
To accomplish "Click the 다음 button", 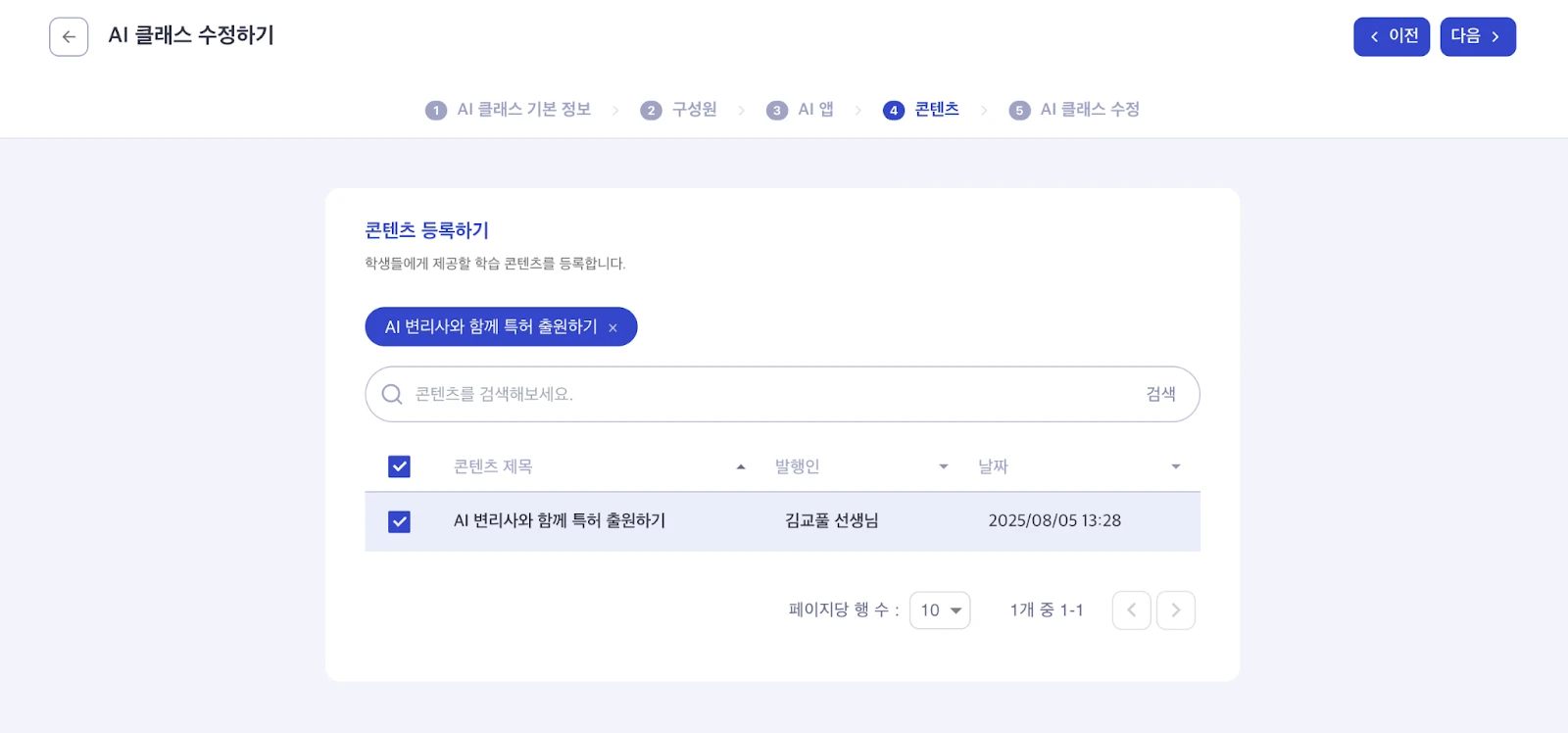I will pos(1477,37).
